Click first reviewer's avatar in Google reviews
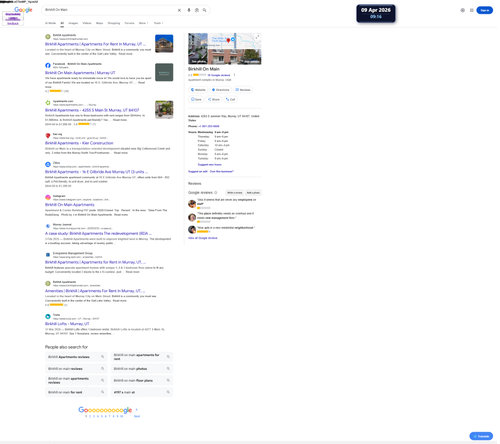 [x=193, y=205]
